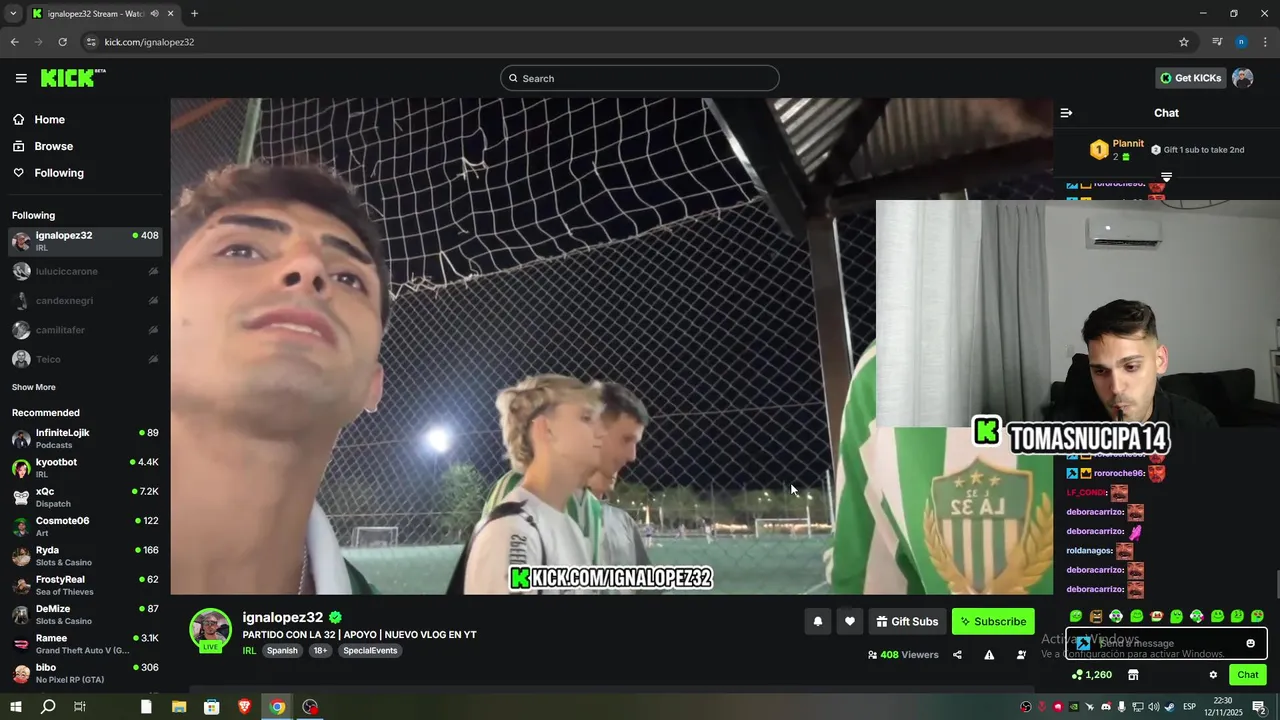Viewport: 1280px width, 720px height.
Task: Click the Get KICKs button
Action: pyautogui.click(x=1190, y=78)
